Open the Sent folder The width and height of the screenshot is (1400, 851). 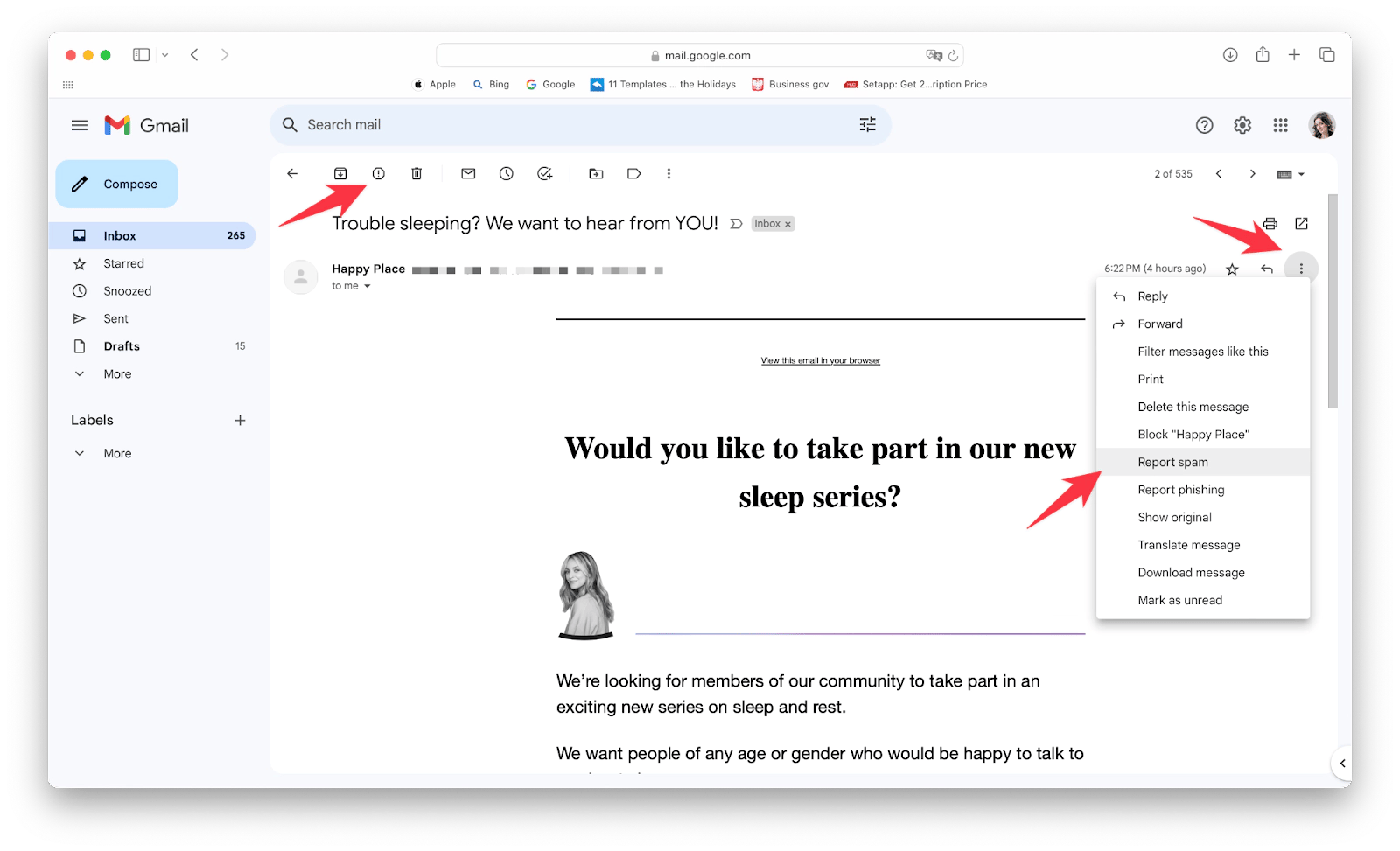(x=152, y=319)
